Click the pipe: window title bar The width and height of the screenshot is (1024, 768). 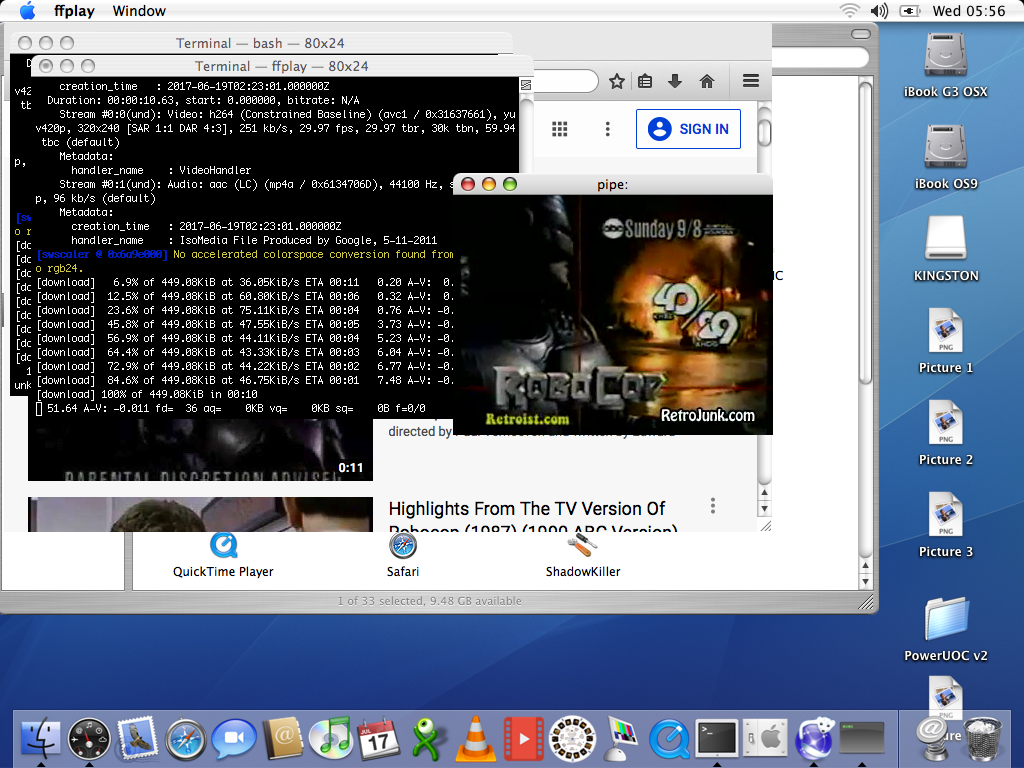tap(613, 184)
